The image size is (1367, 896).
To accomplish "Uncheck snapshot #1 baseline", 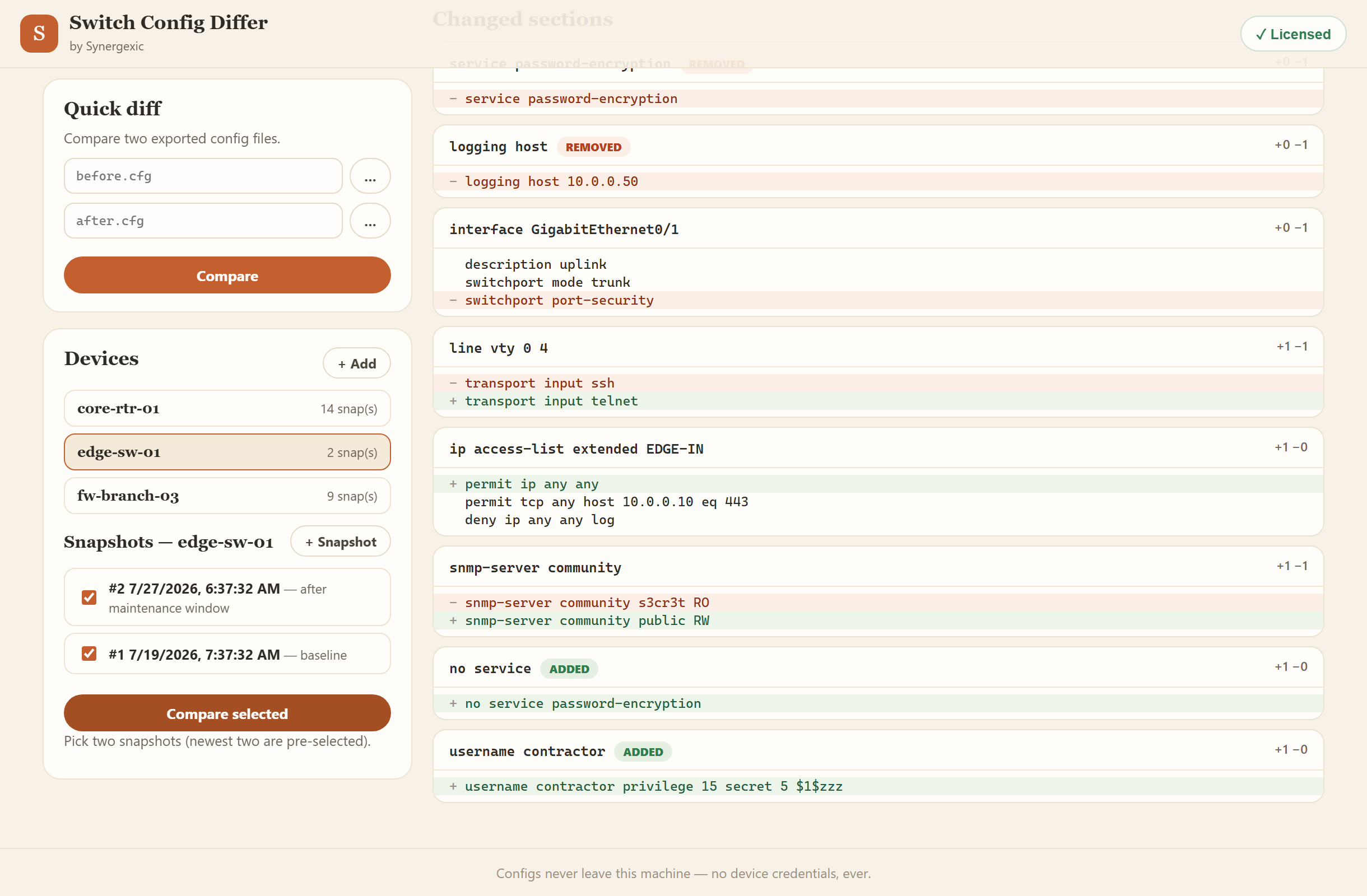I will point(89,654).
